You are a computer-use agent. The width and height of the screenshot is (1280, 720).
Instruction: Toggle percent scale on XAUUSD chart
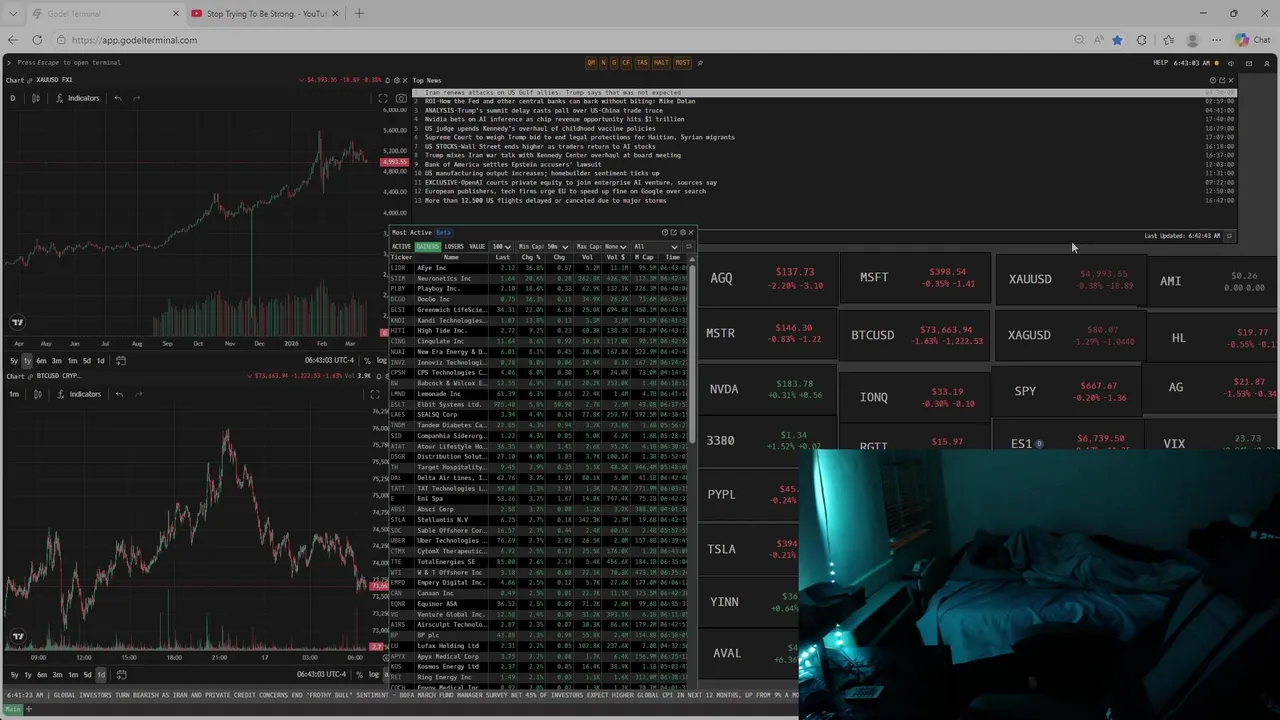pyautogui.click(x=368, y=360)
